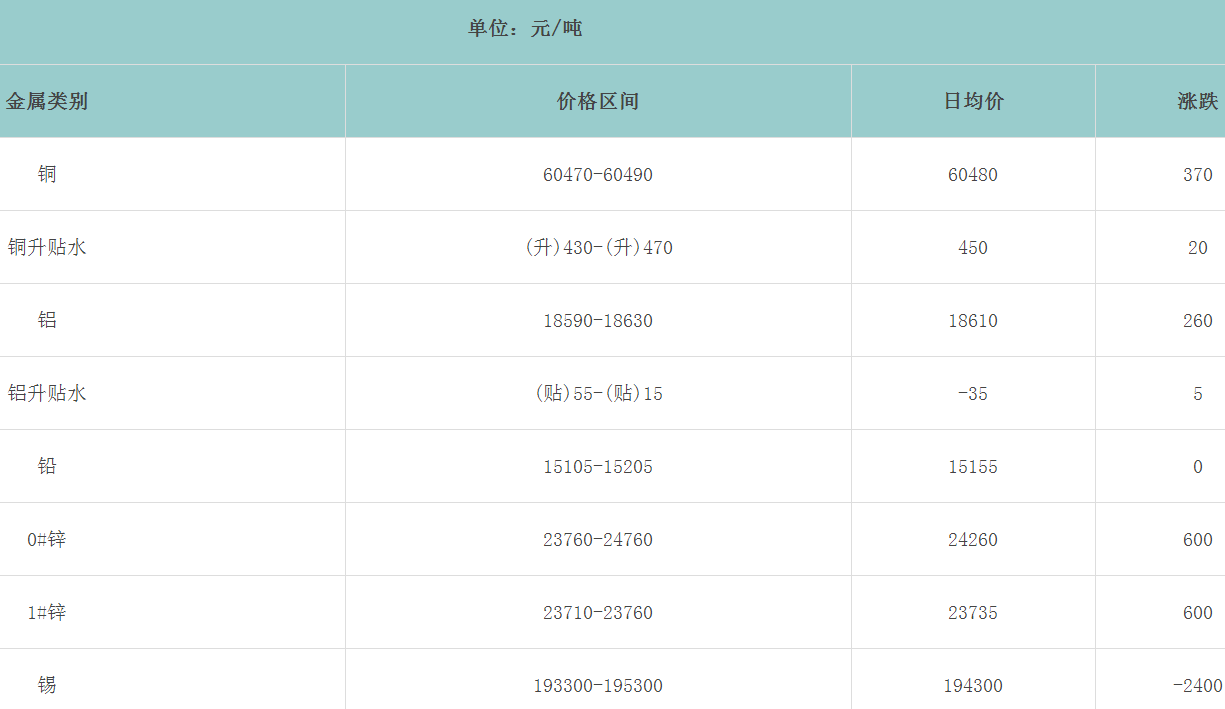Select the 铜 metal name cell
This screenshot has width=1225, height=709.
point(47,174)
